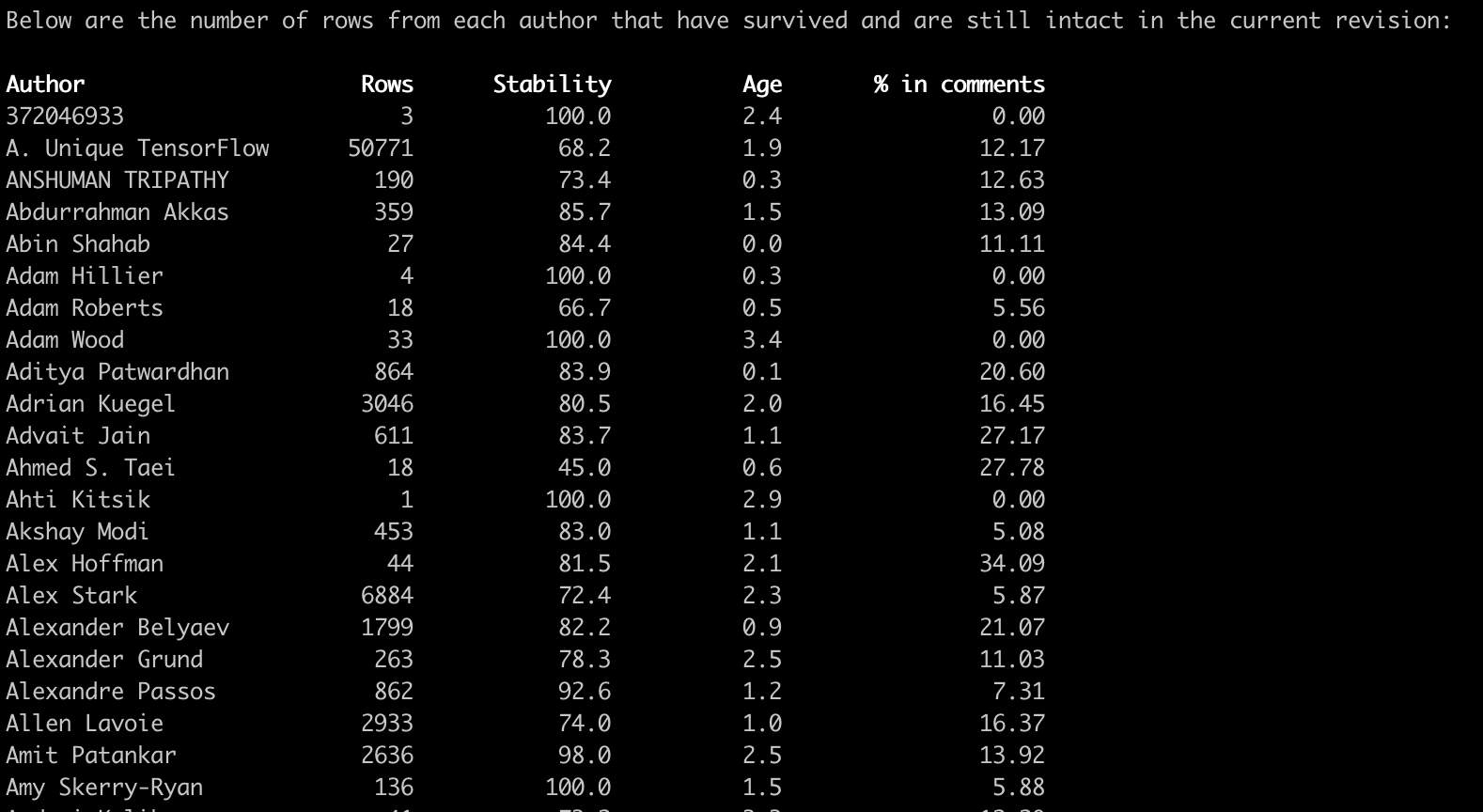Click Amit Patankar's comment percentage 13.92
1483x812 pixels.
1011,756
